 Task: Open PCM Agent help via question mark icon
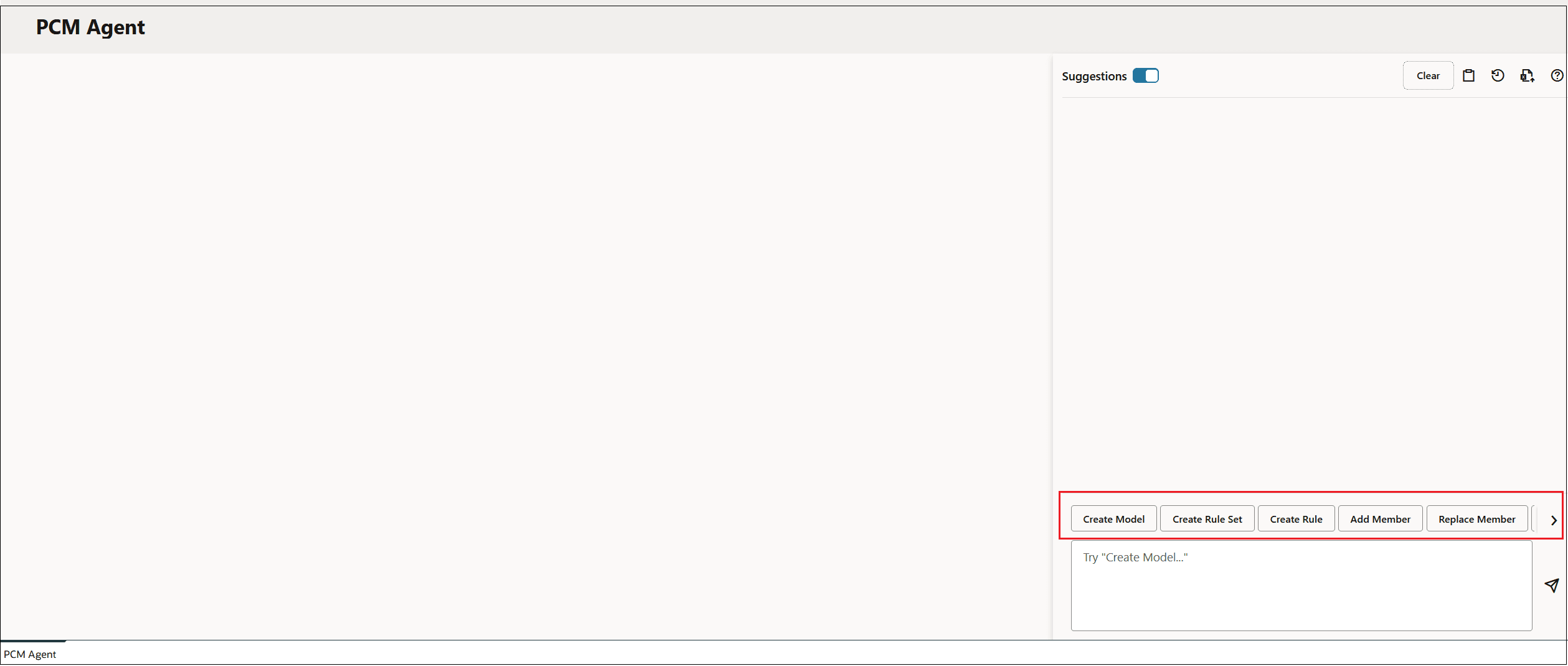(1558, 75)
